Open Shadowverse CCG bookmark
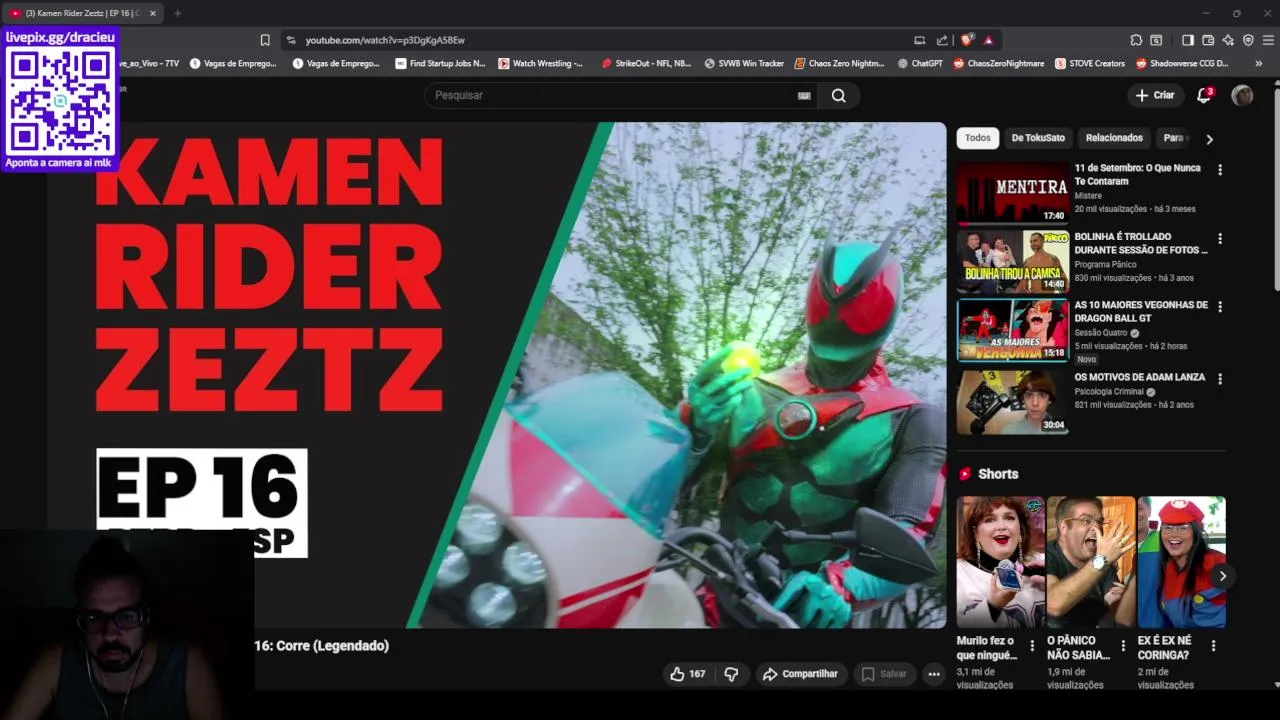Viewport: 1280px width, 720px height. click(x=1182, y=63)
